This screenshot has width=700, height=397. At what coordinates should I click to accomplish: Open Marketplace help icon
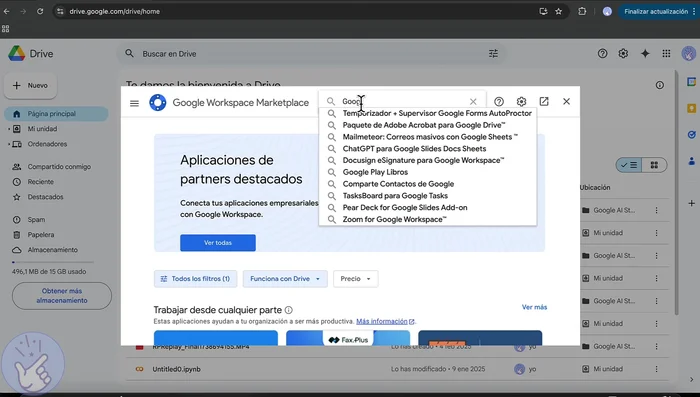(x=499, y=101)
